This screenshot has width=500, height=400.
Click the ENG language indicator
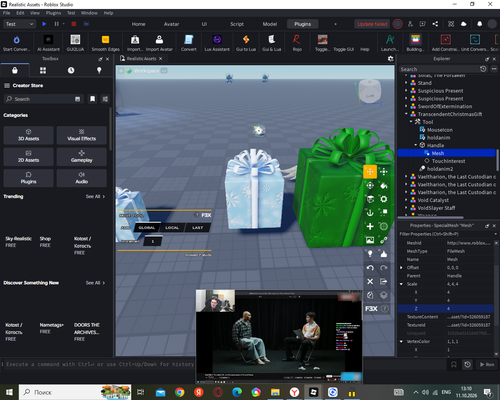tap(446, 392)
